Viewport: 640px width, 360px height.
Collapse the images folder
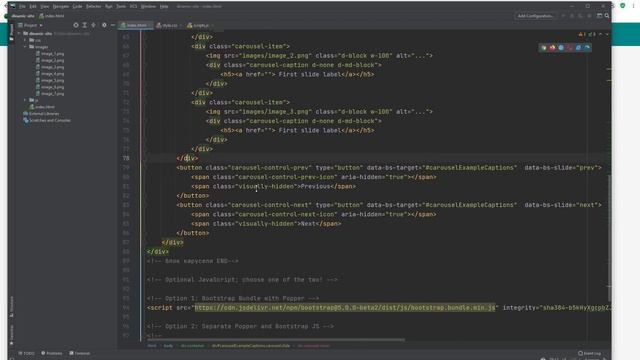click(25, 47)
